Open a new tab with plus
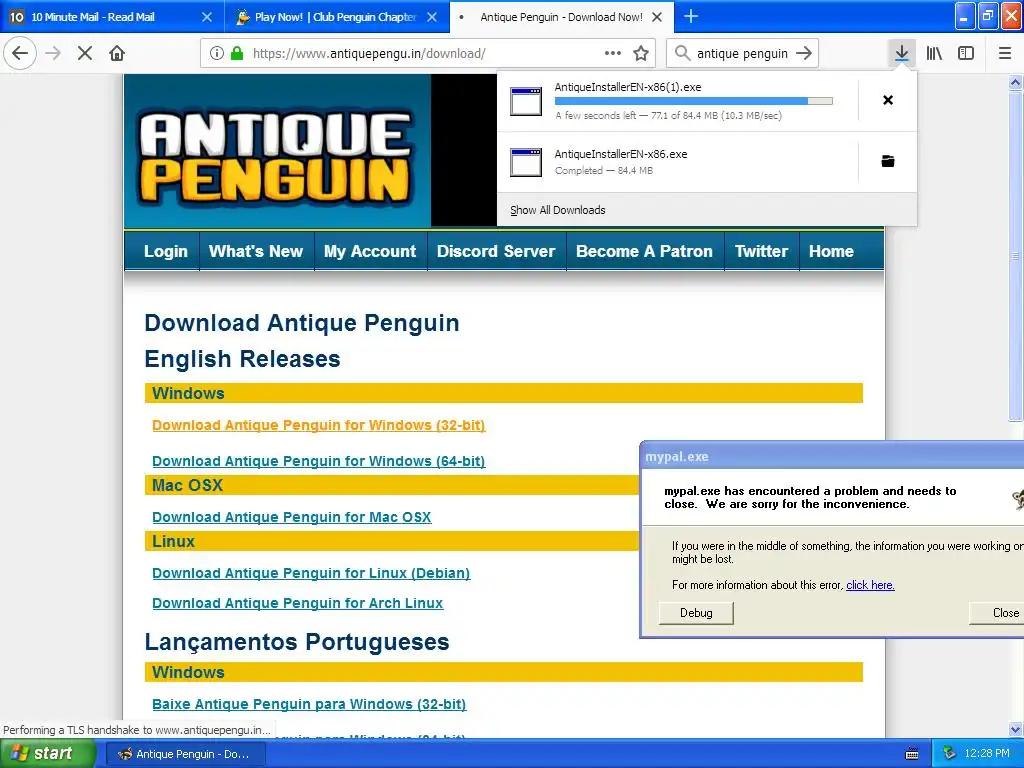1024x768 pixels. click(691, 16)
